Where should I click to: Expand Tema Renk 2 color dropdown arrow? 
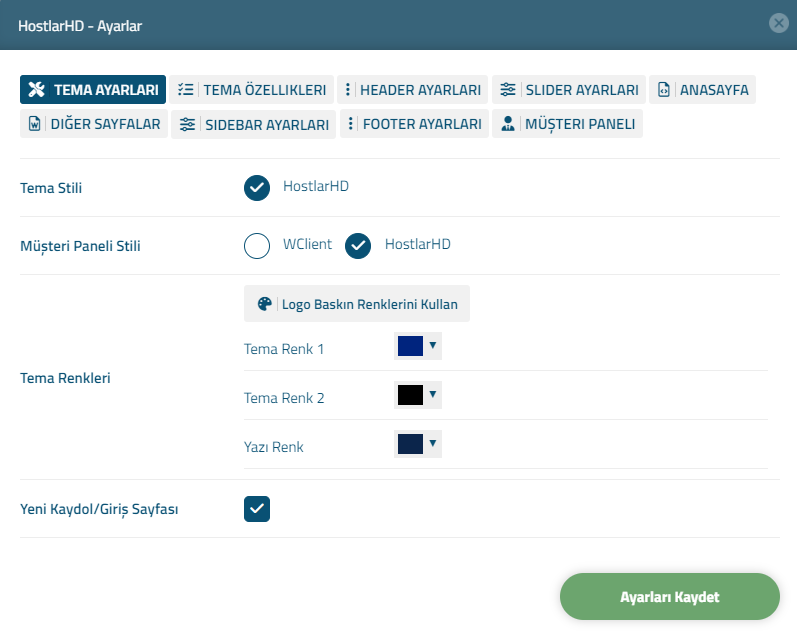click(433, 394)
